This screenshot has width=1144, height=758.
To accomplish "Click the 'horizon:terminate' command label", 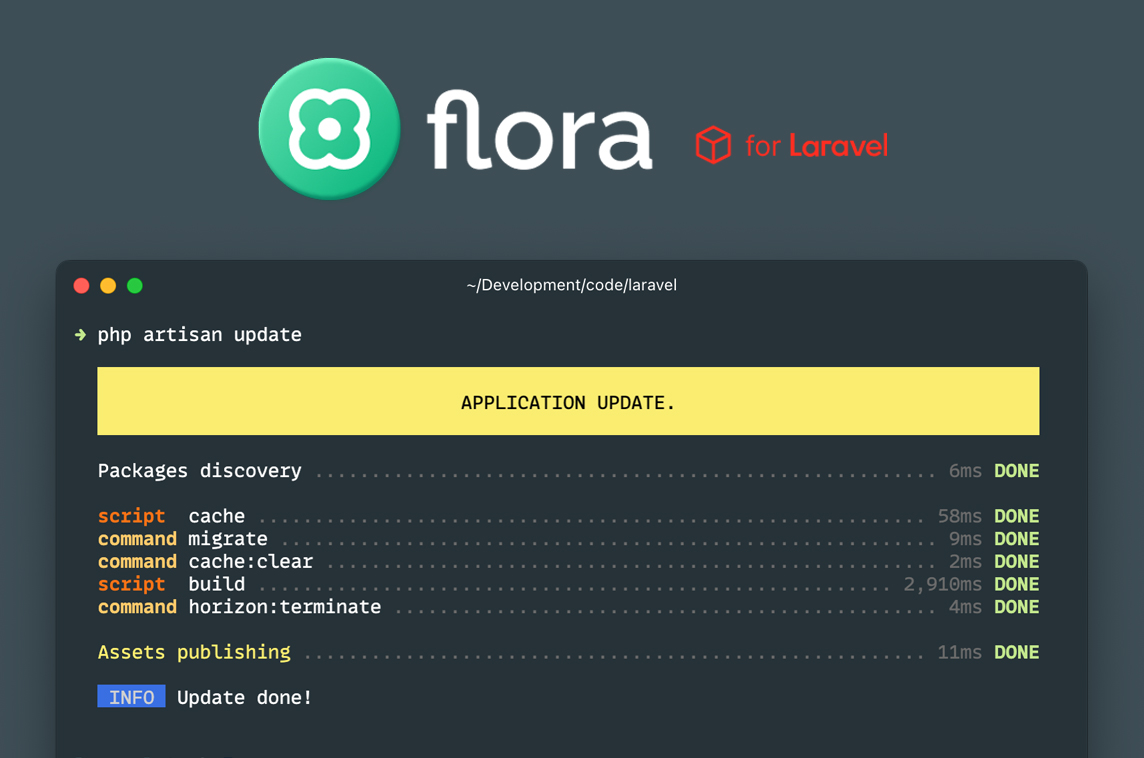I will [x=285, y=607].
